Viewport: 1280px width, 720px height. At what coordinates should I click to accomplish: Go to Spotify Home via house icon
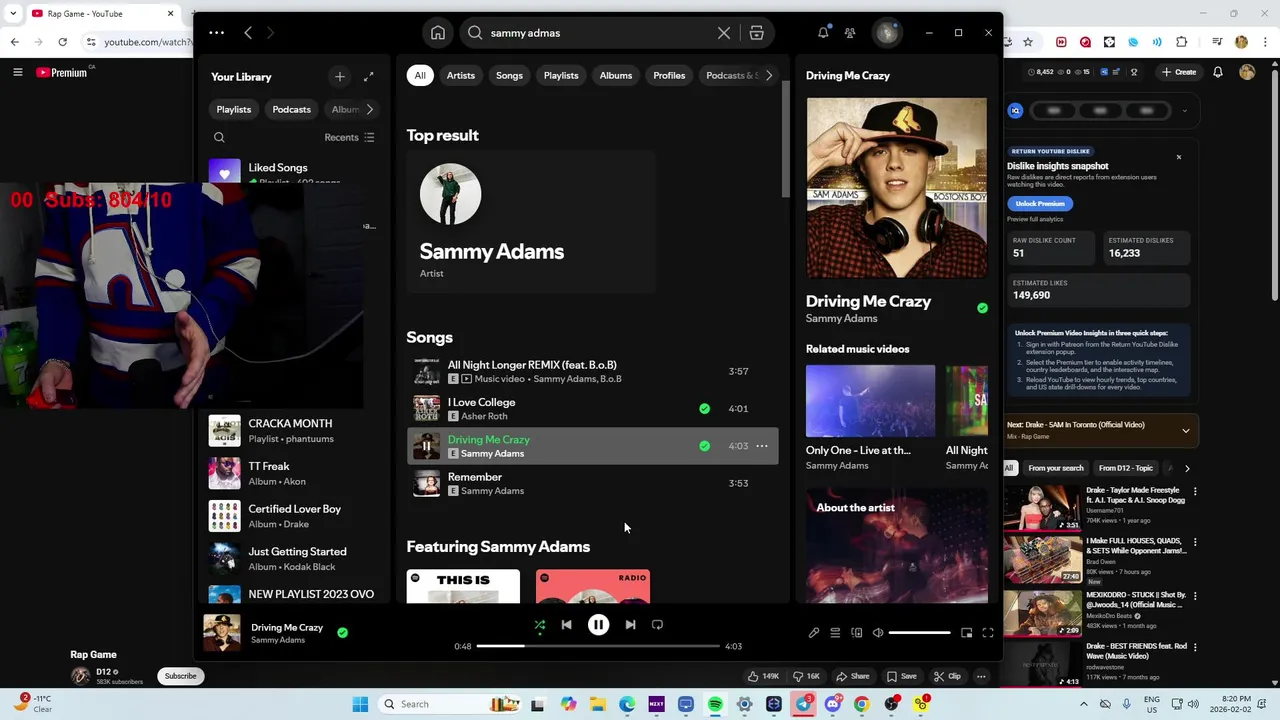pyautogui.click(x=438, y=33)
